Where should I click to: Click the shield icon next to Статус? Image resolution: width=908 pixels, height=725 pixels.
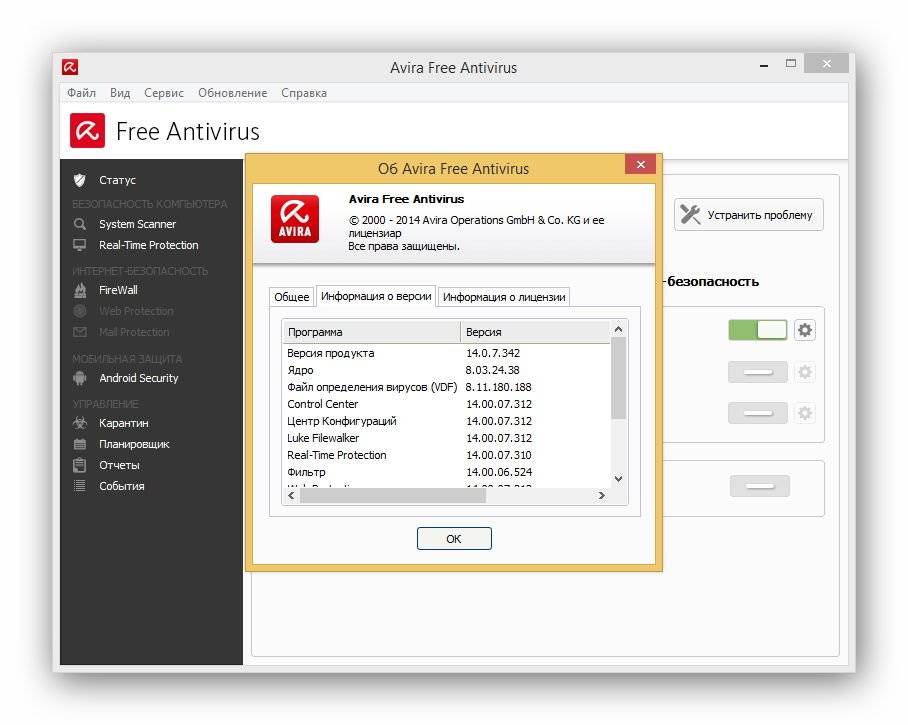[80, 180]
